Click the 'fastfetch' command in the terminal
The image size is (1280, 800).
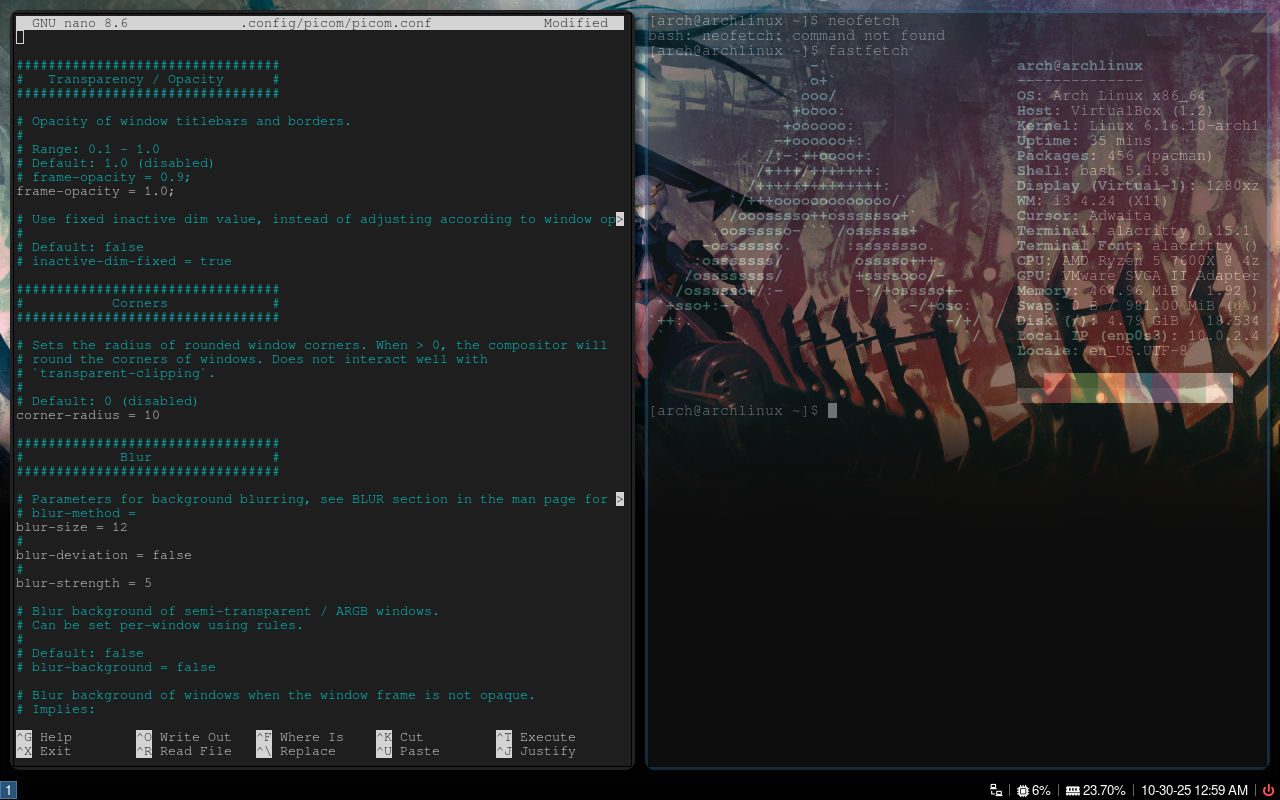click(x=869, y=51)
